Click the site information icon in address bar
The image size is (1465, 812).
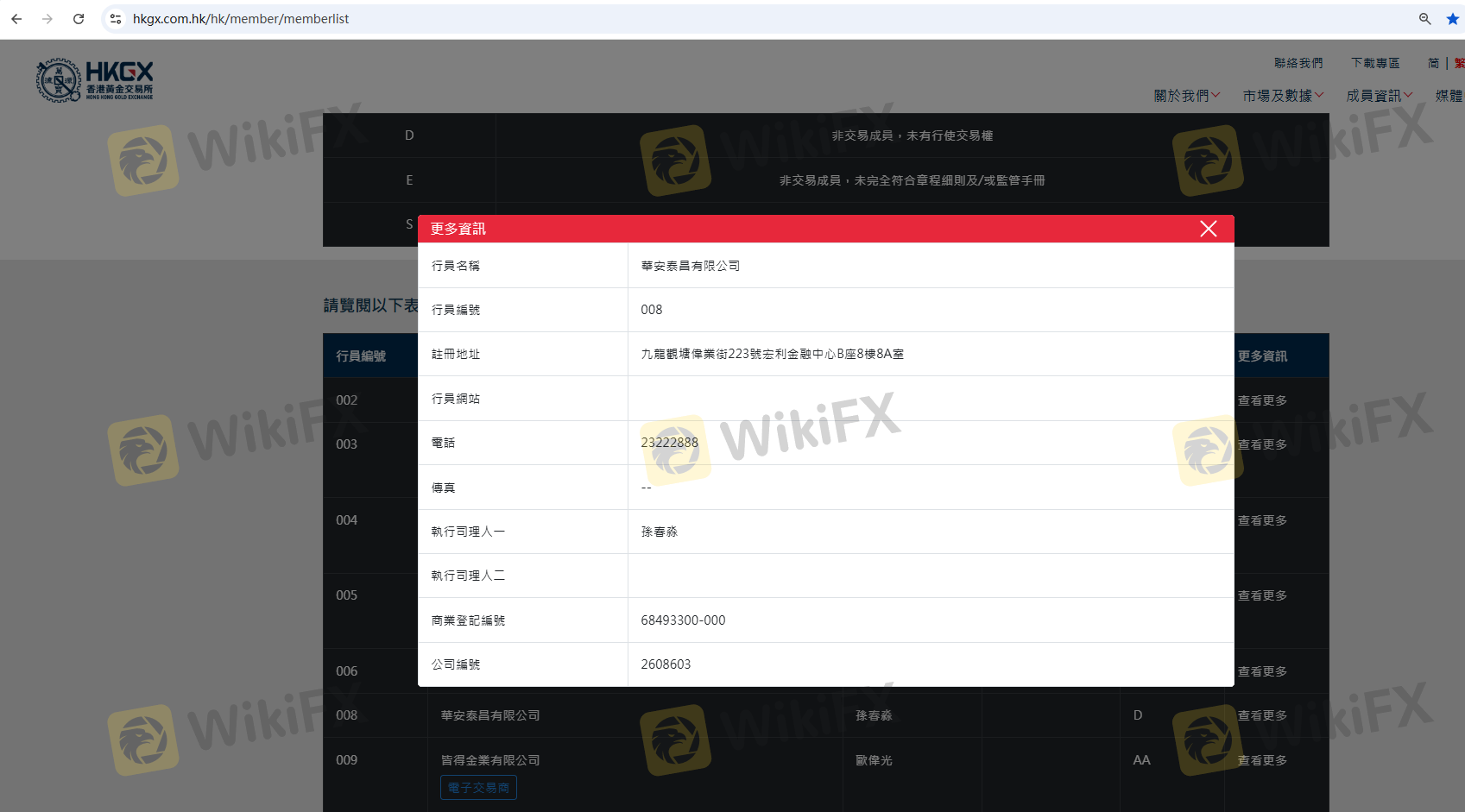[116, 19]
